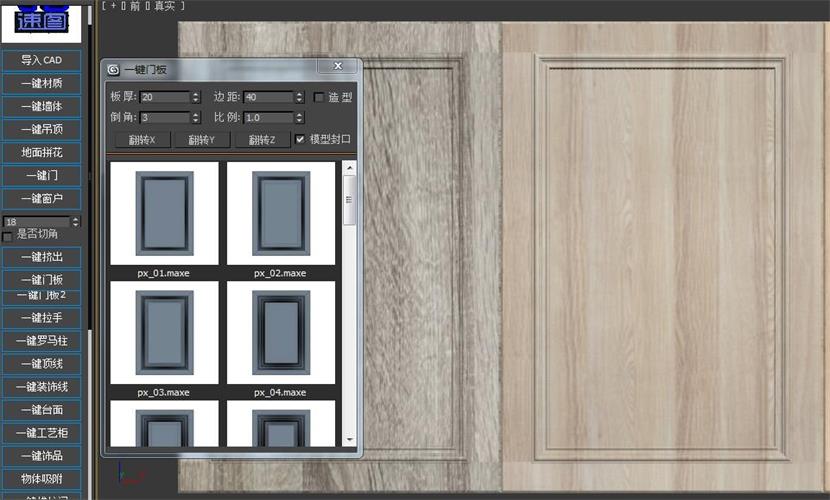Click the 一键门板2 button
This screenshot has height=500, width=830.
(x=41, y=296)
